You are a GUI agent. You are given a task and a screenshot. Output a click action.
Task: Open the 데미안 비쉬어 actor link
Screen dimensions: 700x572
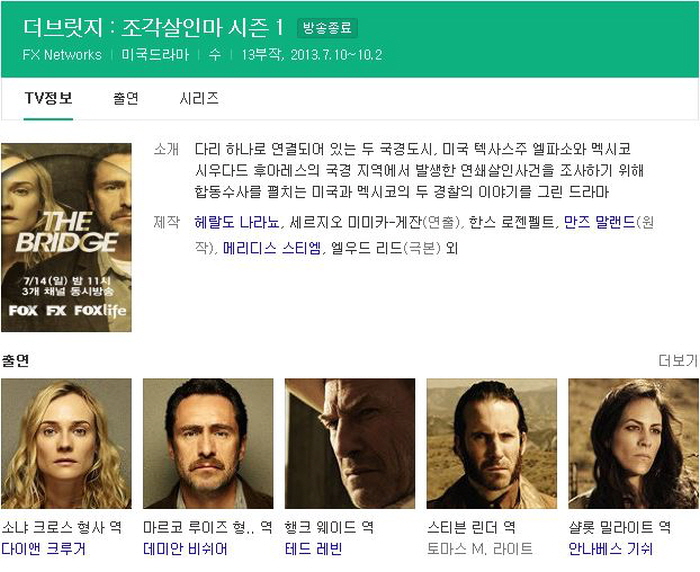pos(184,549)
